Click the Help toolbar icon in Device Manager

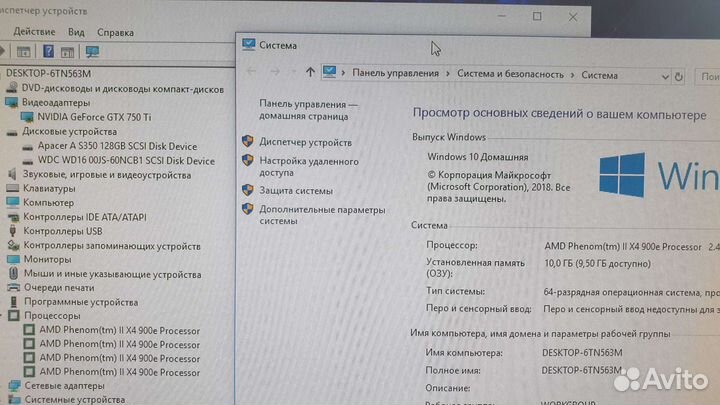coord(48,51)
